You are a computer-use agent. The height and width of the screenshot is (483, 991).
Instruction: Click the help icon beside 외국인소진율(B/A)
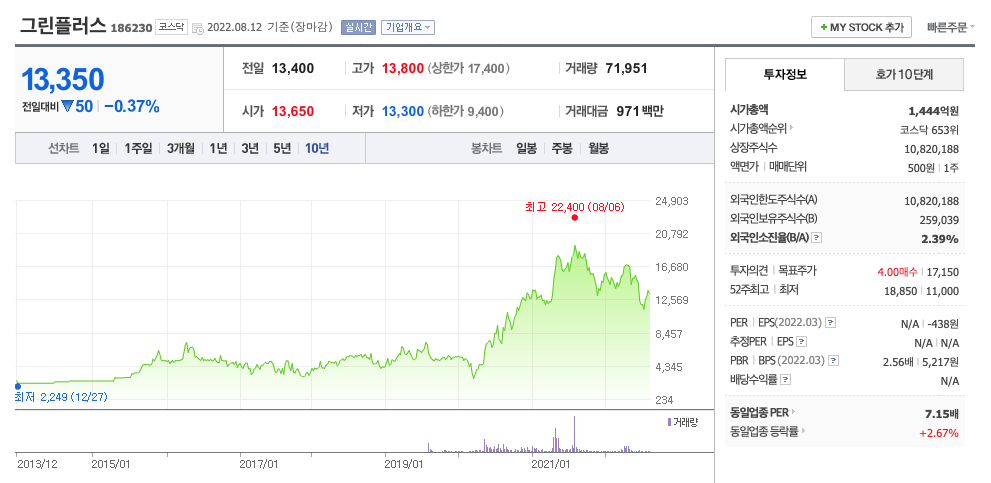pyautogui.click(x=817, y=238)
